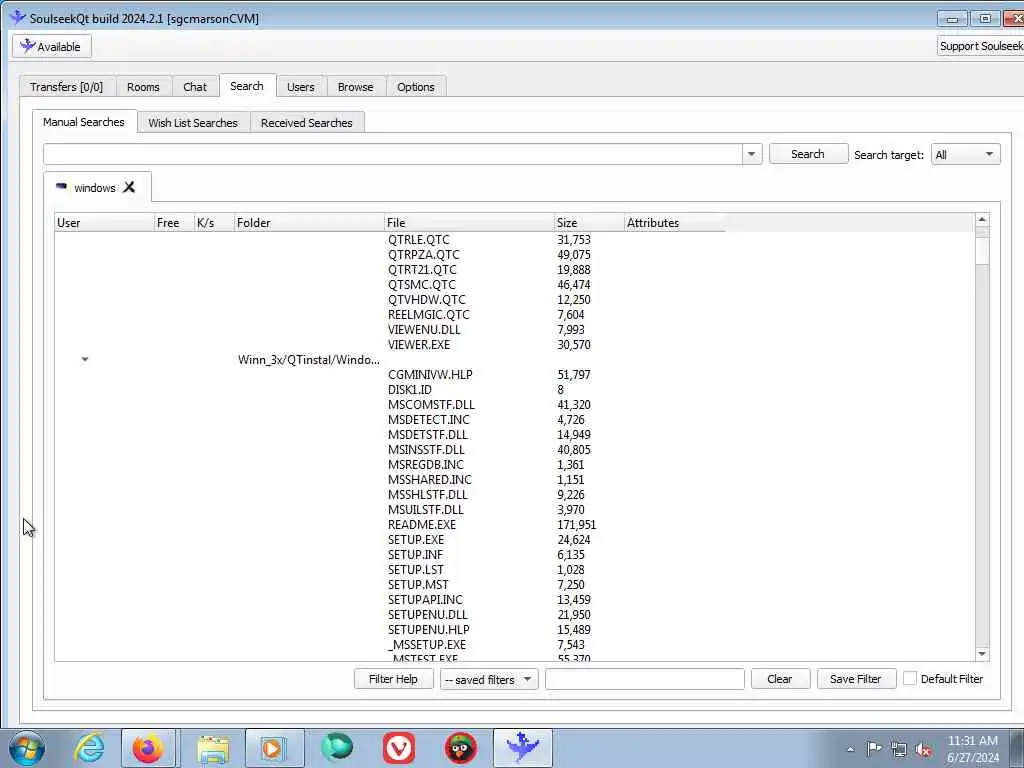
Task: Show hidden tray icons arrow
Action: 850,749
